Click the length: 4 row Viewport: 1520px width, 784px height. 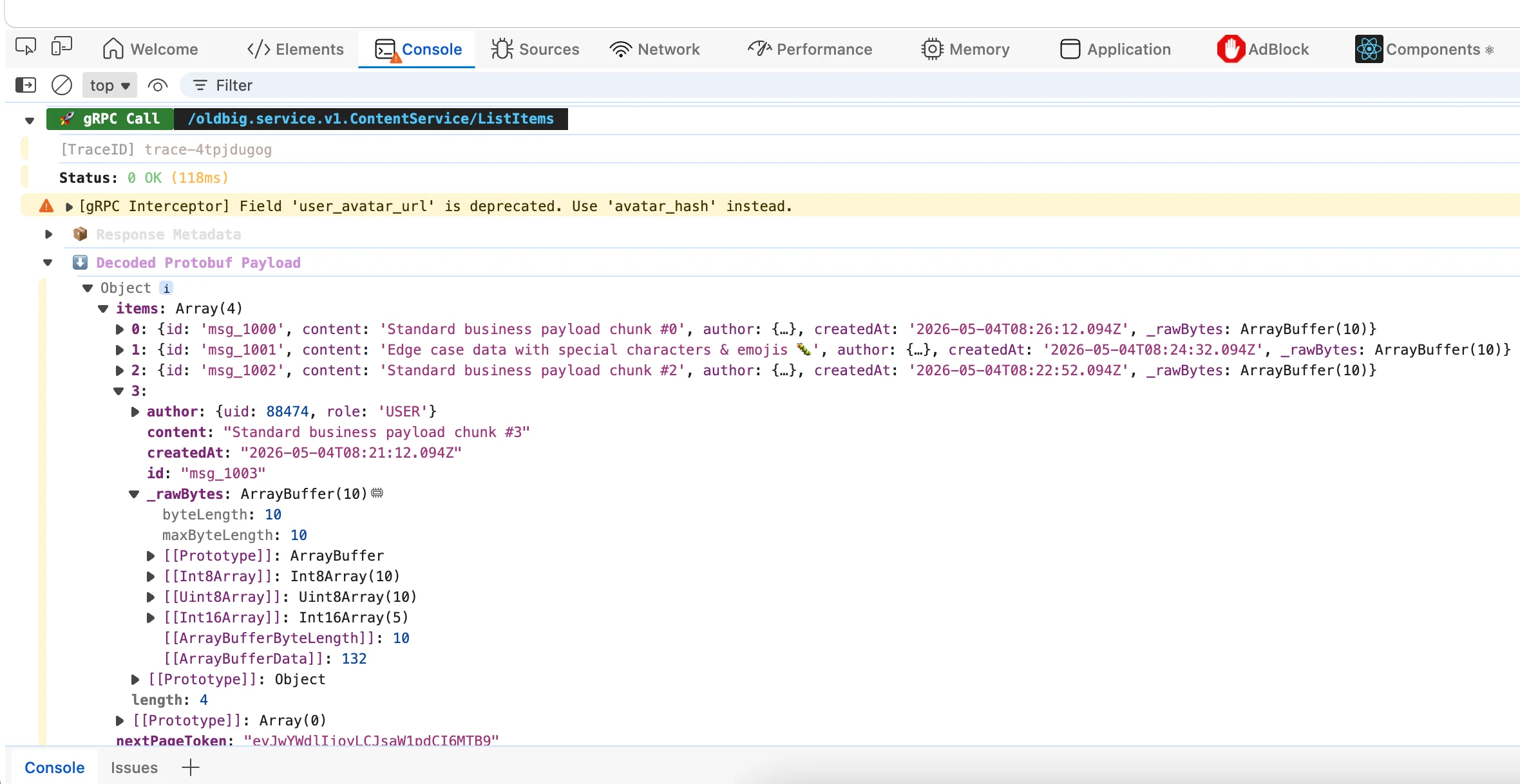click(x=169, y=700)
